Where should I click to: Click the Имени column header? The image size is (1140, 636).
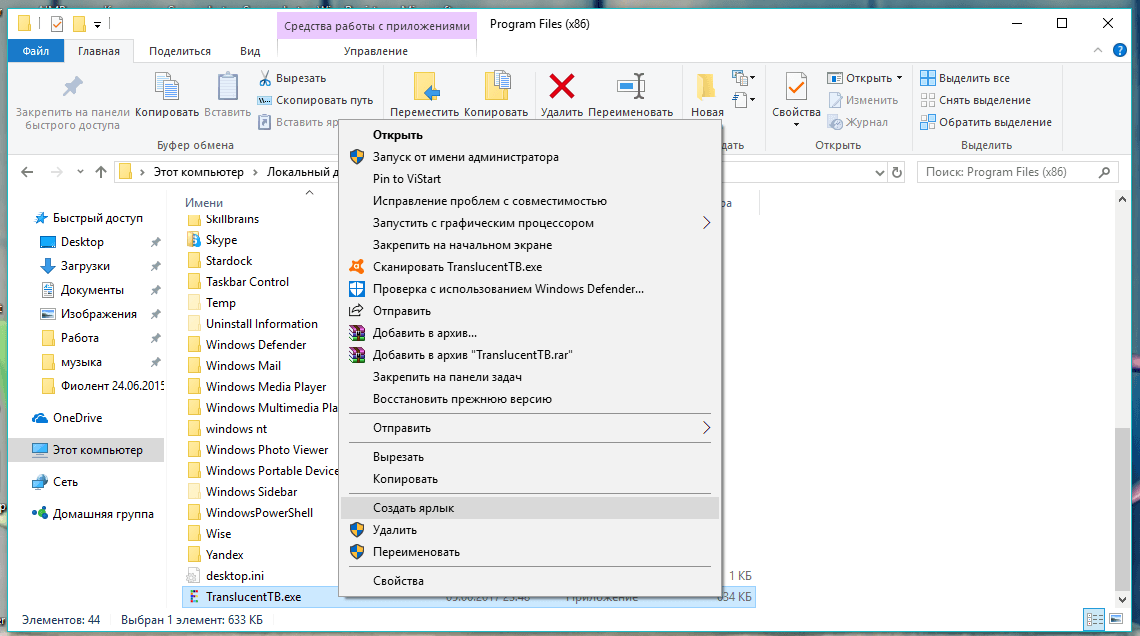[x=204, y=203]
